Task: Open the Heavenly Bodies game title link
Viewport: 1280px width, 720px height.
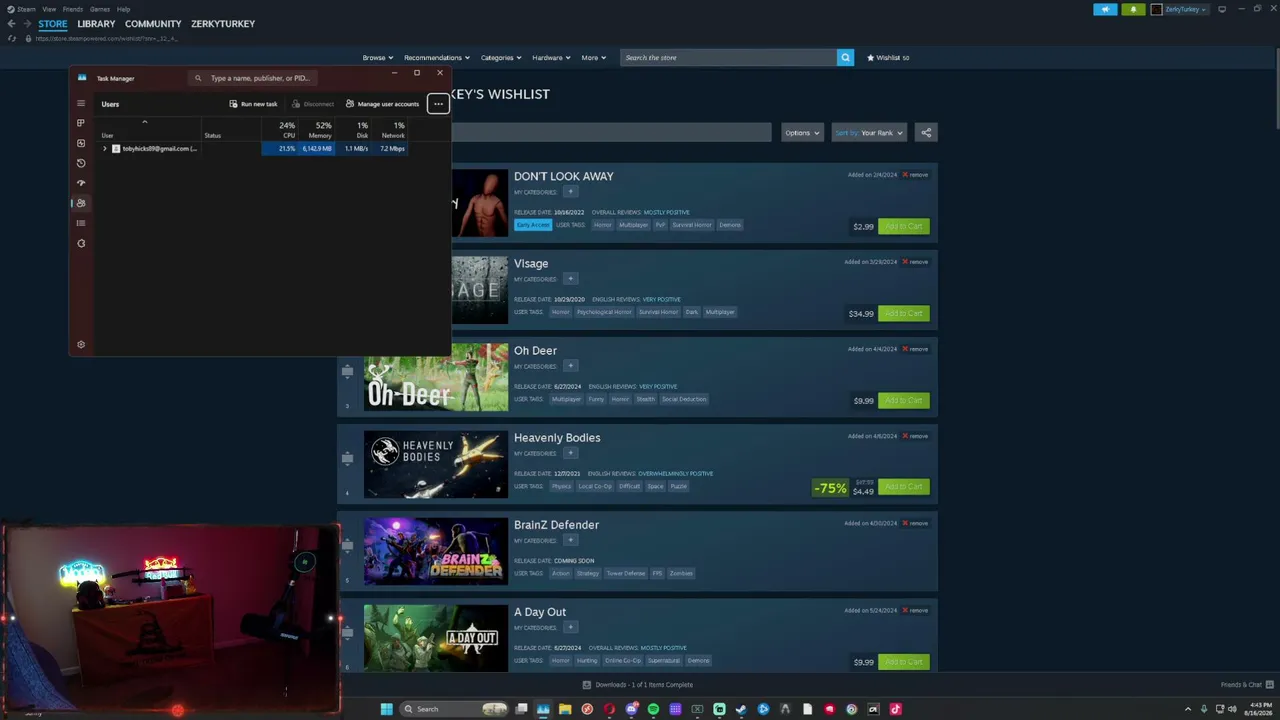Action: (x=557, y=438)
